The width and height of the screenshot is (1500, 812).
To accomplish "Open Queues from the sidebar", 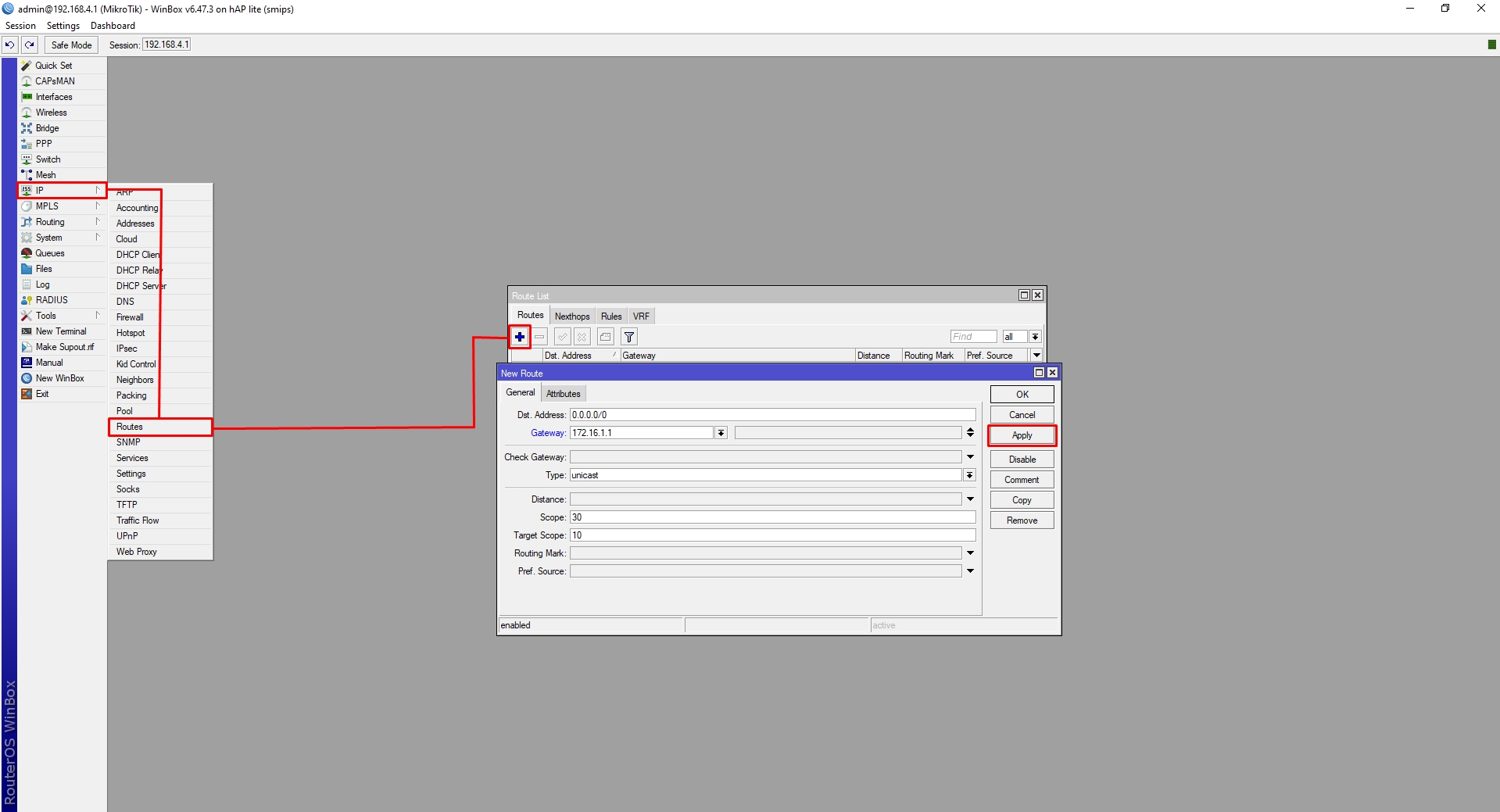I will pos(62,253).
